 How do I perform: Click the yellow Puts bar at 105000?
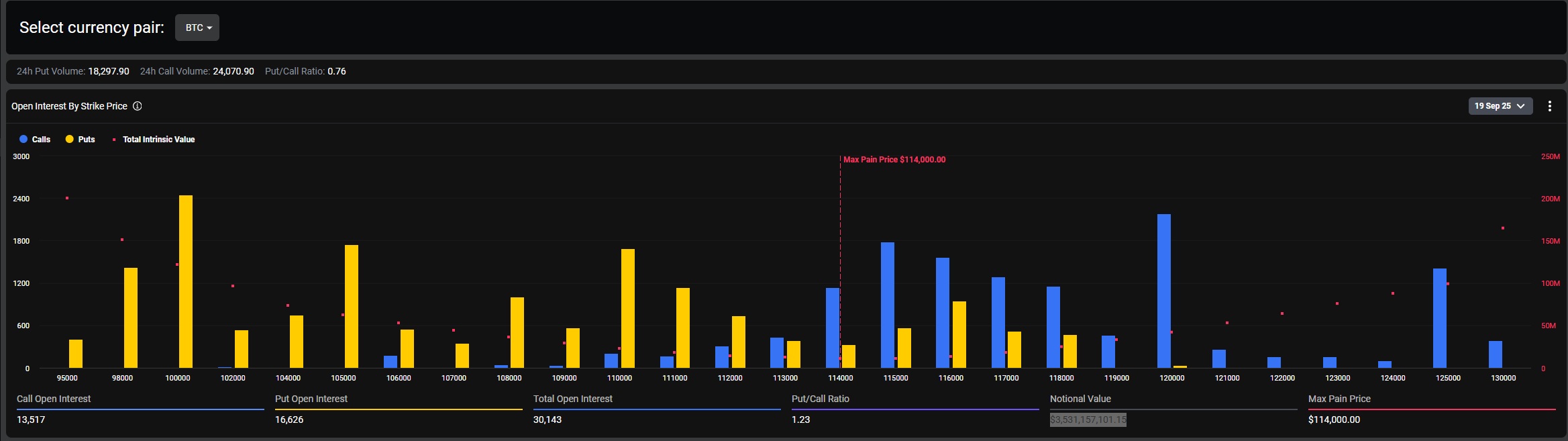point(352,306)
